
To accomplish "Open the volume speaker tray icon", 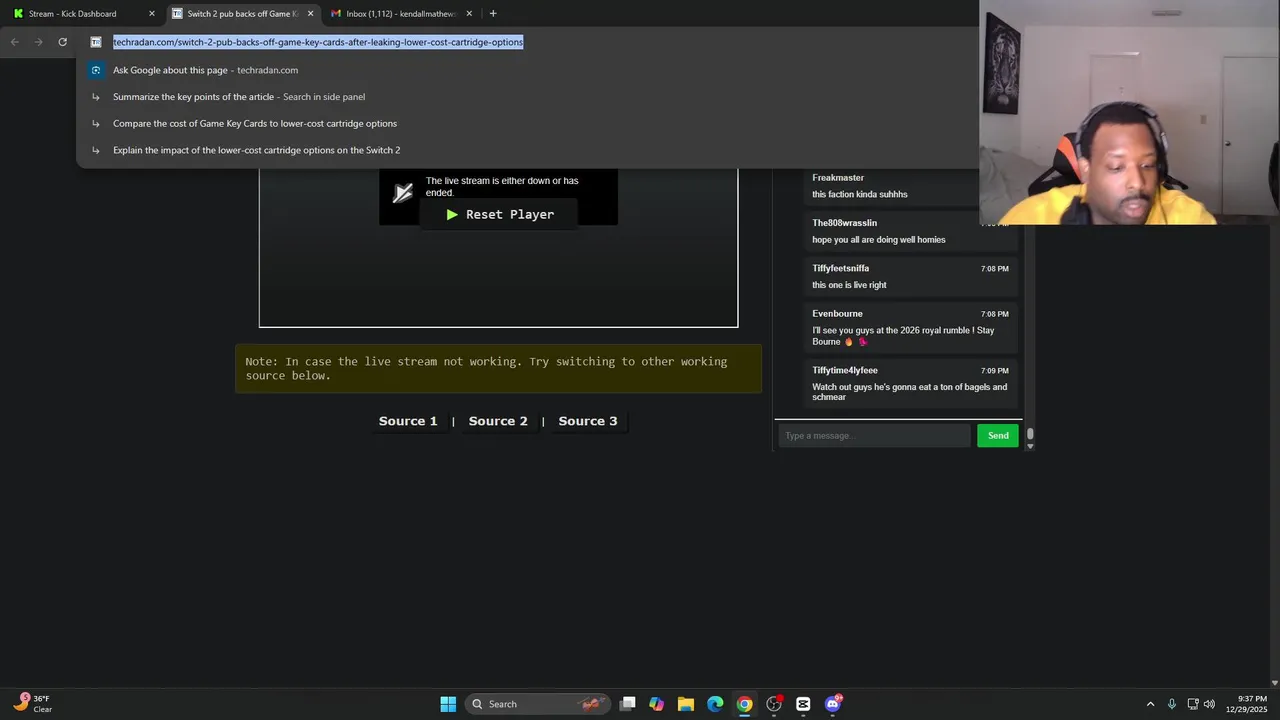I will point(1210,704).
